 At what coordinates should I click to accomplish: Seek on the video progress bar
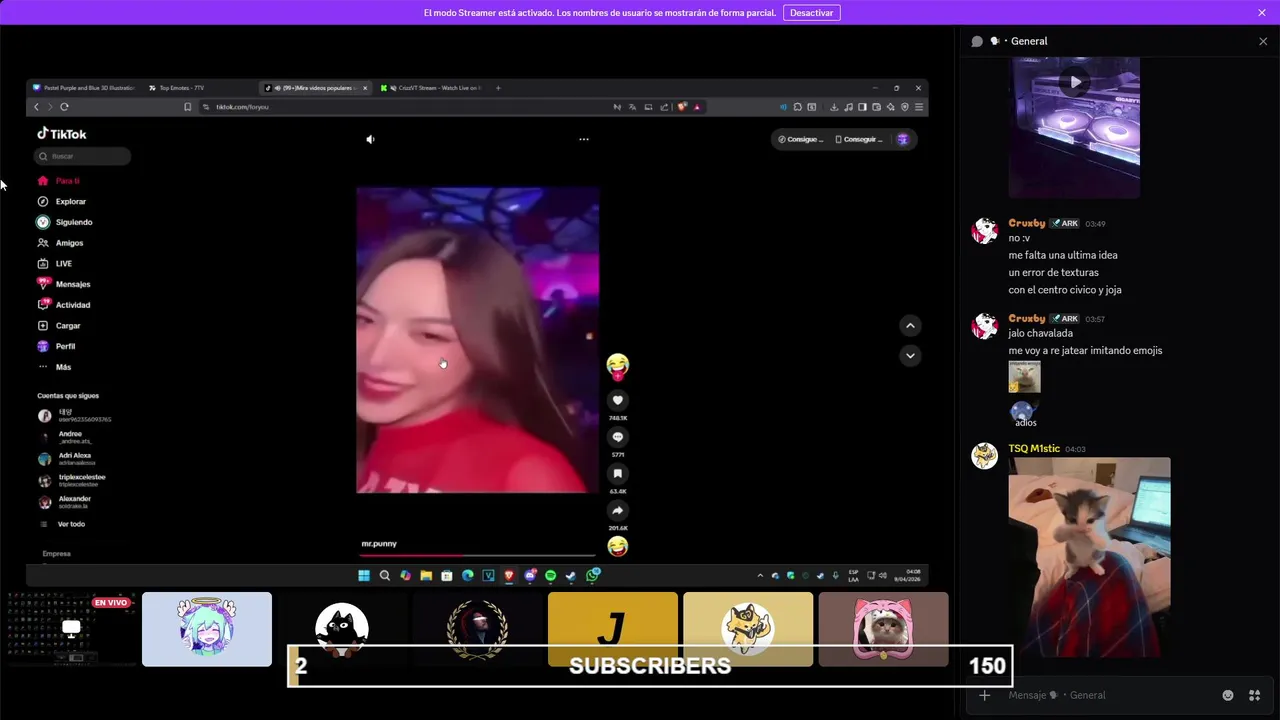(x=478, y=554)
